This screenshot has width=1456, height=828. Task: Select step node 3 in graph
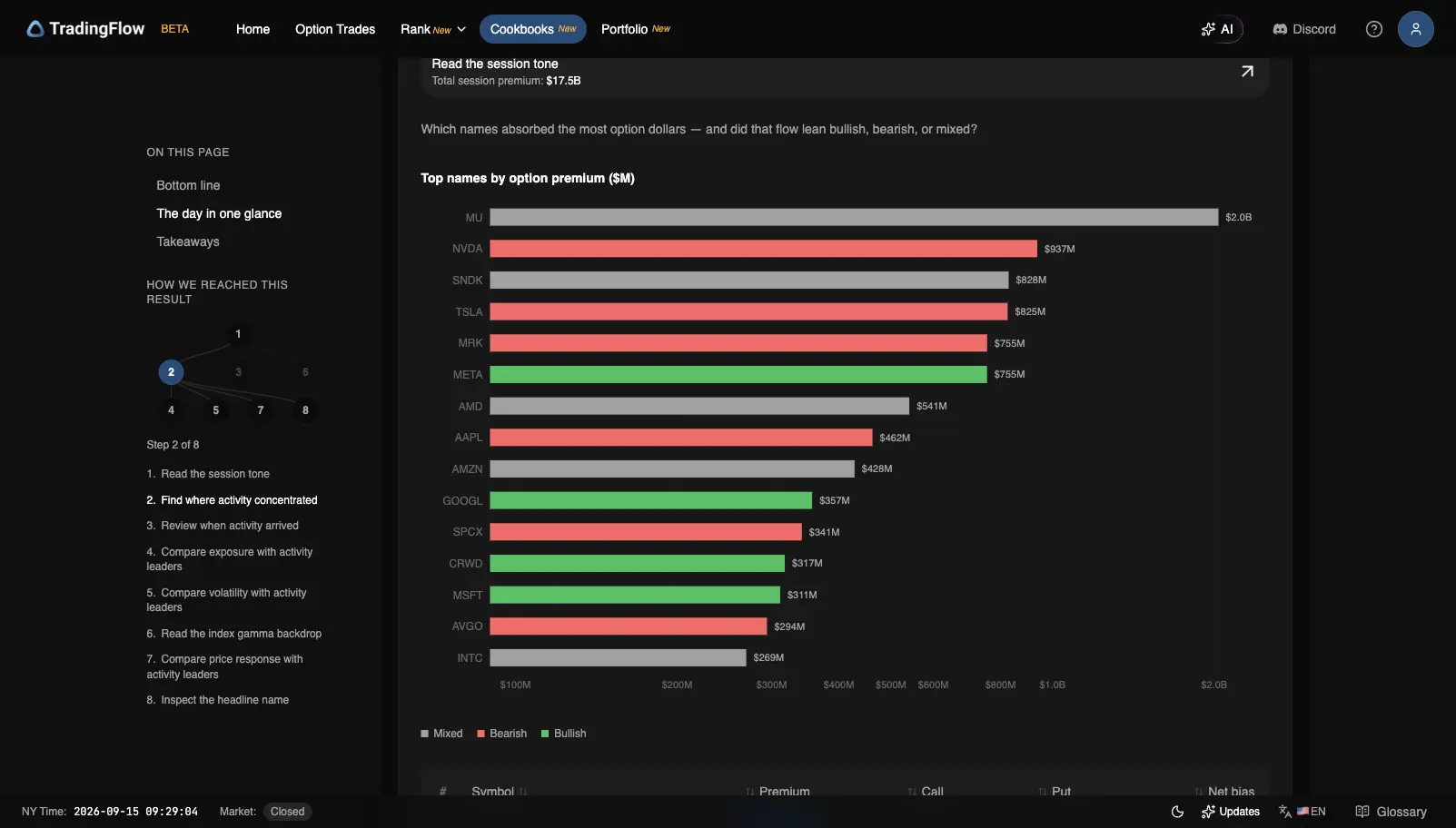[238, 372]
